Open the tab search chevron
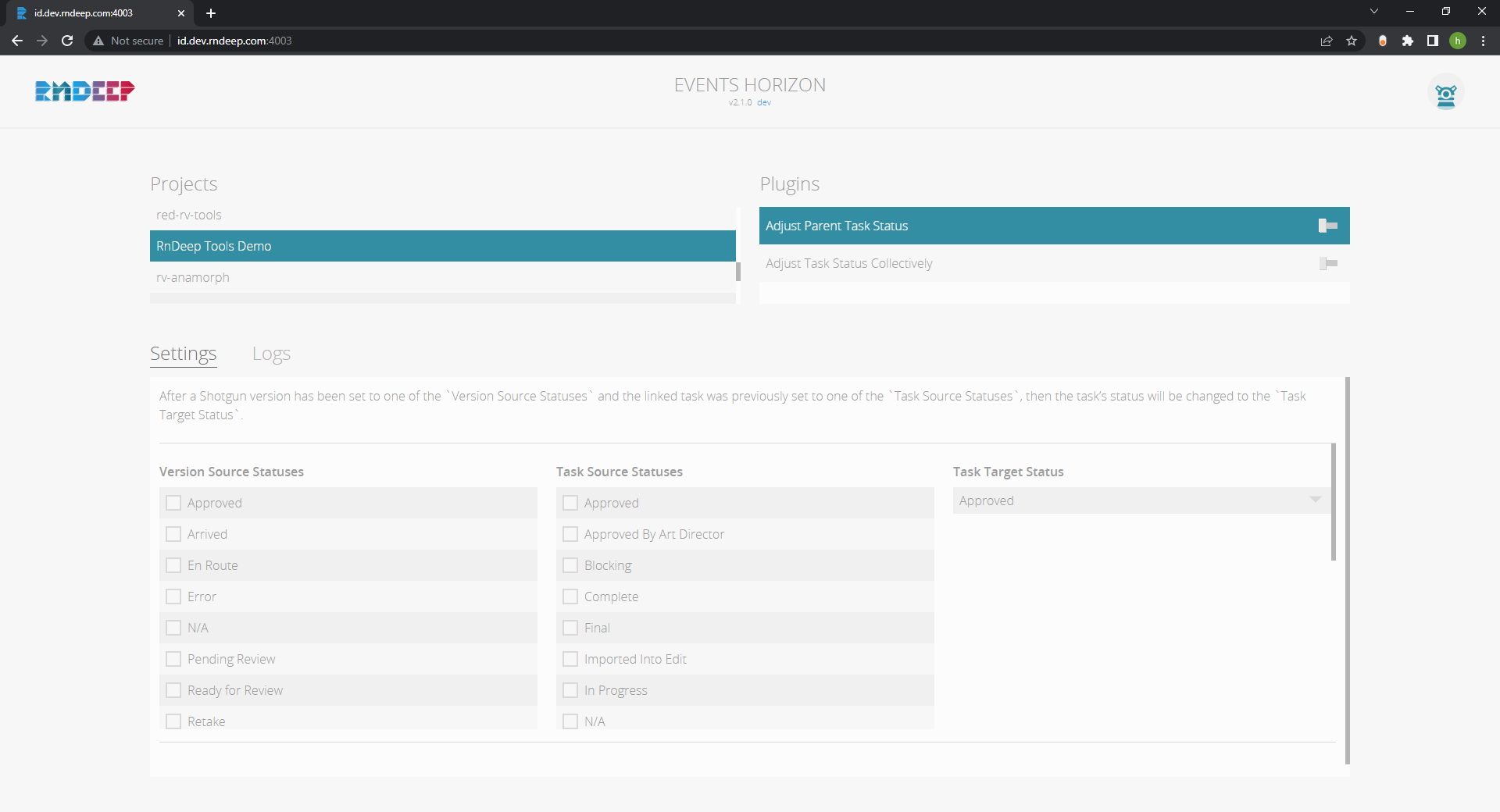 [1374, 12]
